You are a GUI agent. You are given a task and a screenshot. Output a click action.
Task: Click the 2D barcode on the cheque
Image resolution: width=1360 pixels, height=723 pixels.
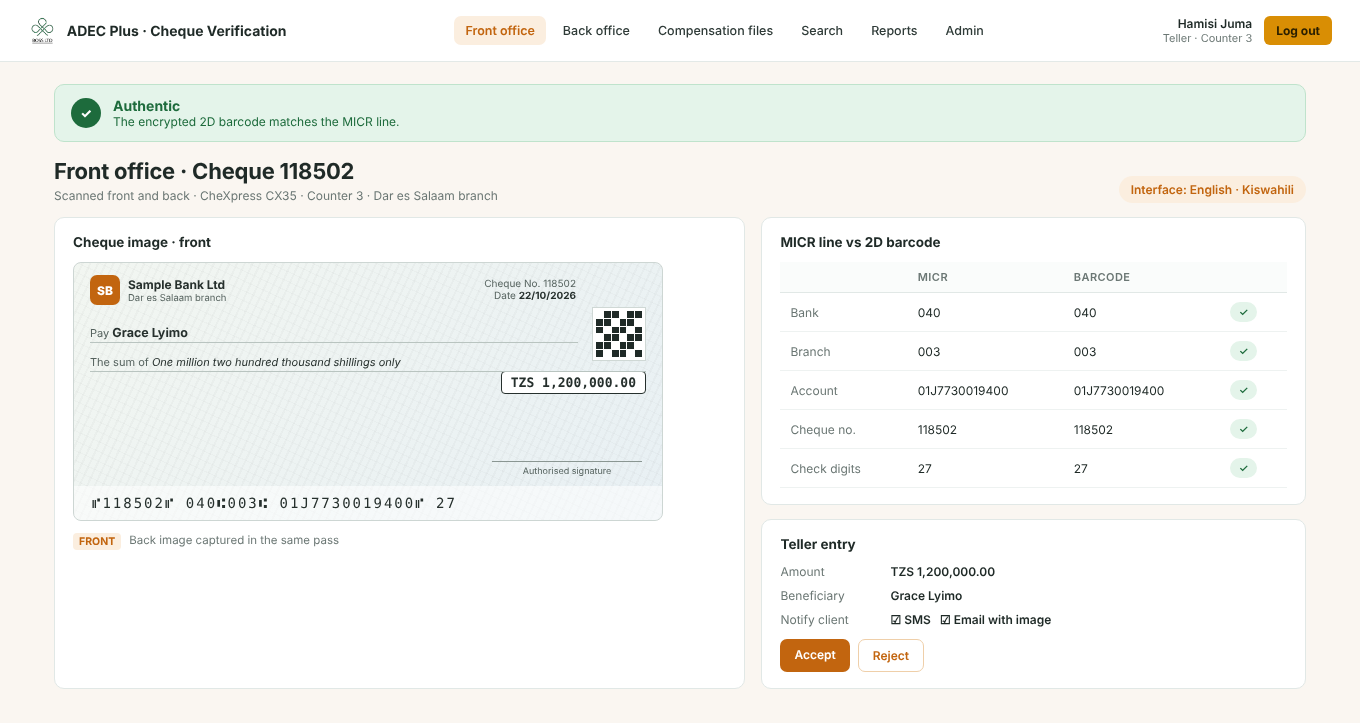point(619,334)
